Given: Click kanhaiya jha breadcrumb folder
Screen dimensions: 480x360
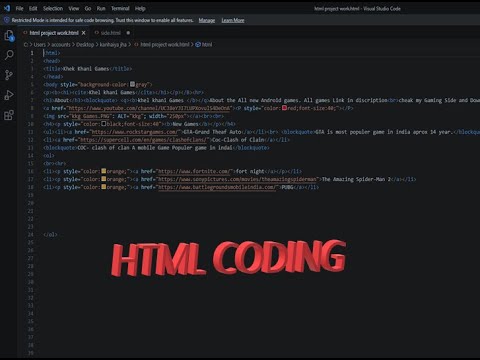Looking at the screenshot, I should pyautogui.click(x=113, y=44).
